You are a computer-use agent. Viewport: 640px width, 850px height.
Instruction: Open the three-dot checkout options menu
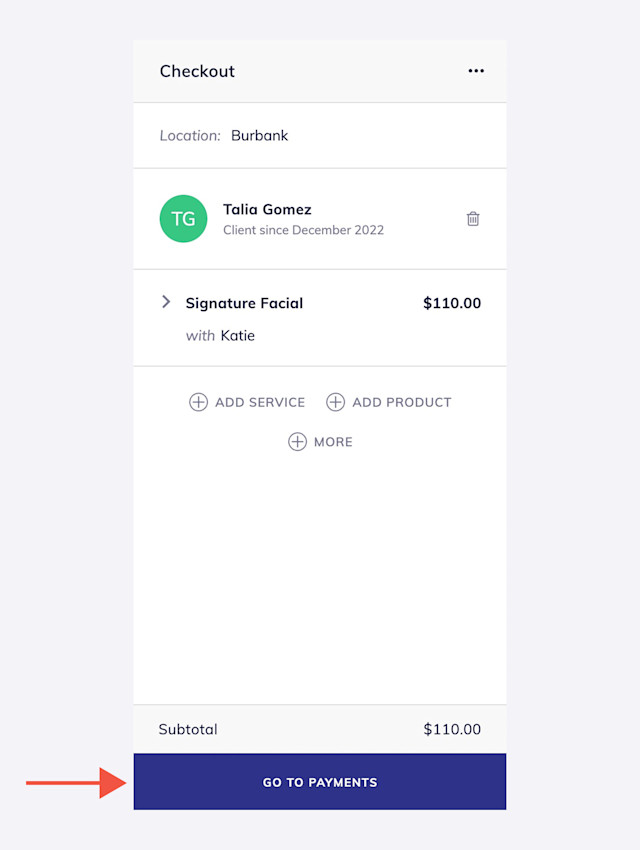[476, 71]
